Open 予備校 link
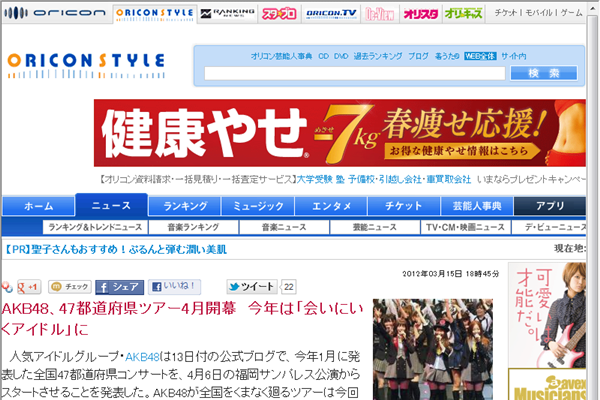 pos(361,179)
